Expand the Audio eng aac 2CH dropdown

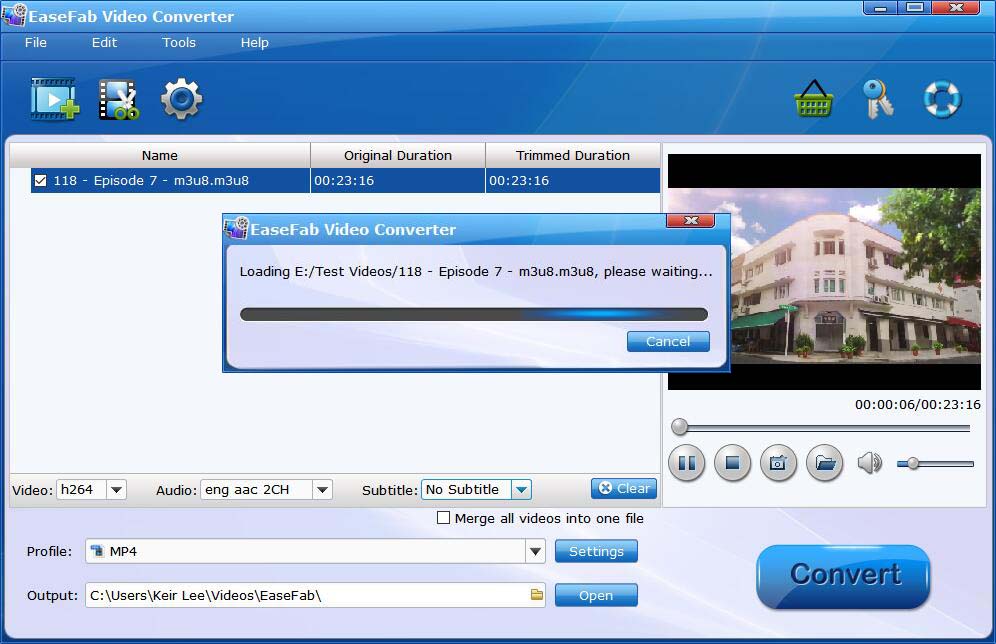323,490
